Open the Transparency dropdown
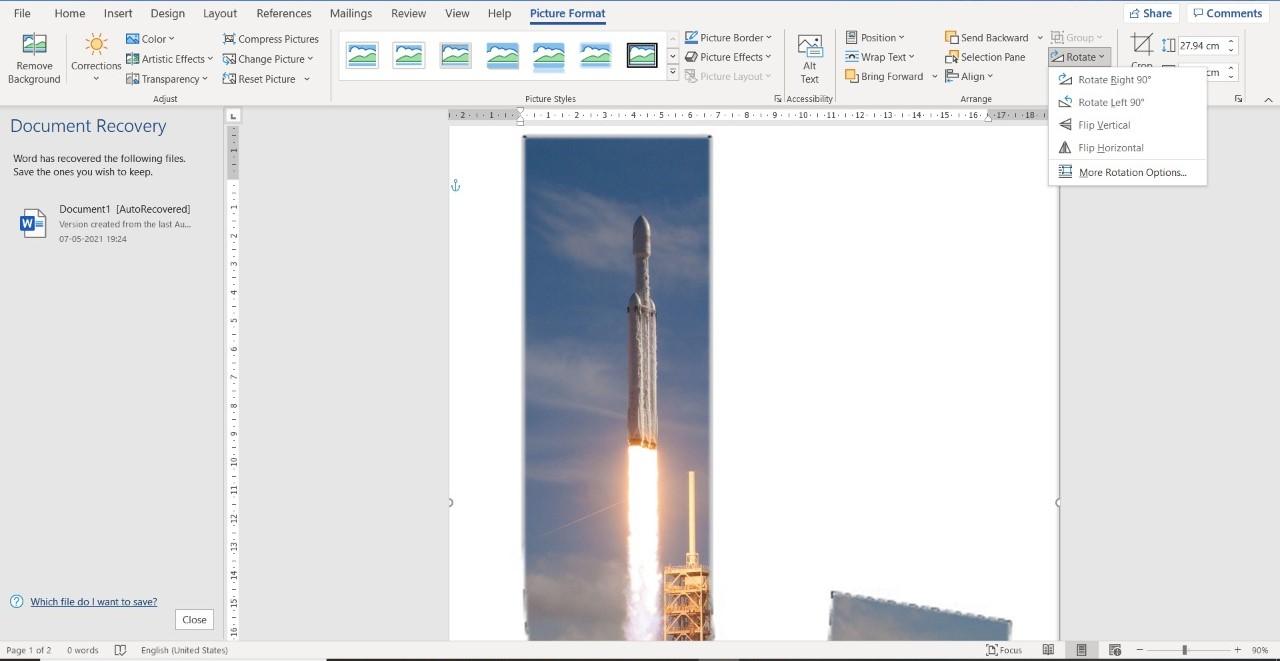The image size is (1280, 661). point(167,79)
